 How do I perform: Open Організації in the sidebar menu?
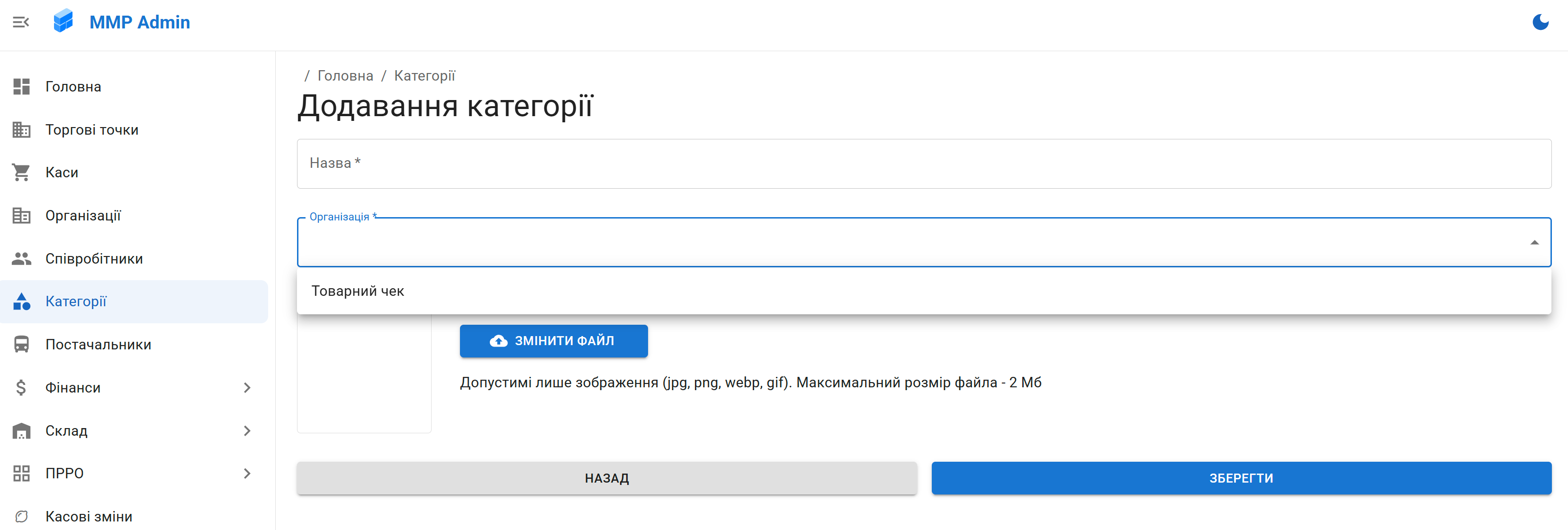tap(83, 216)
